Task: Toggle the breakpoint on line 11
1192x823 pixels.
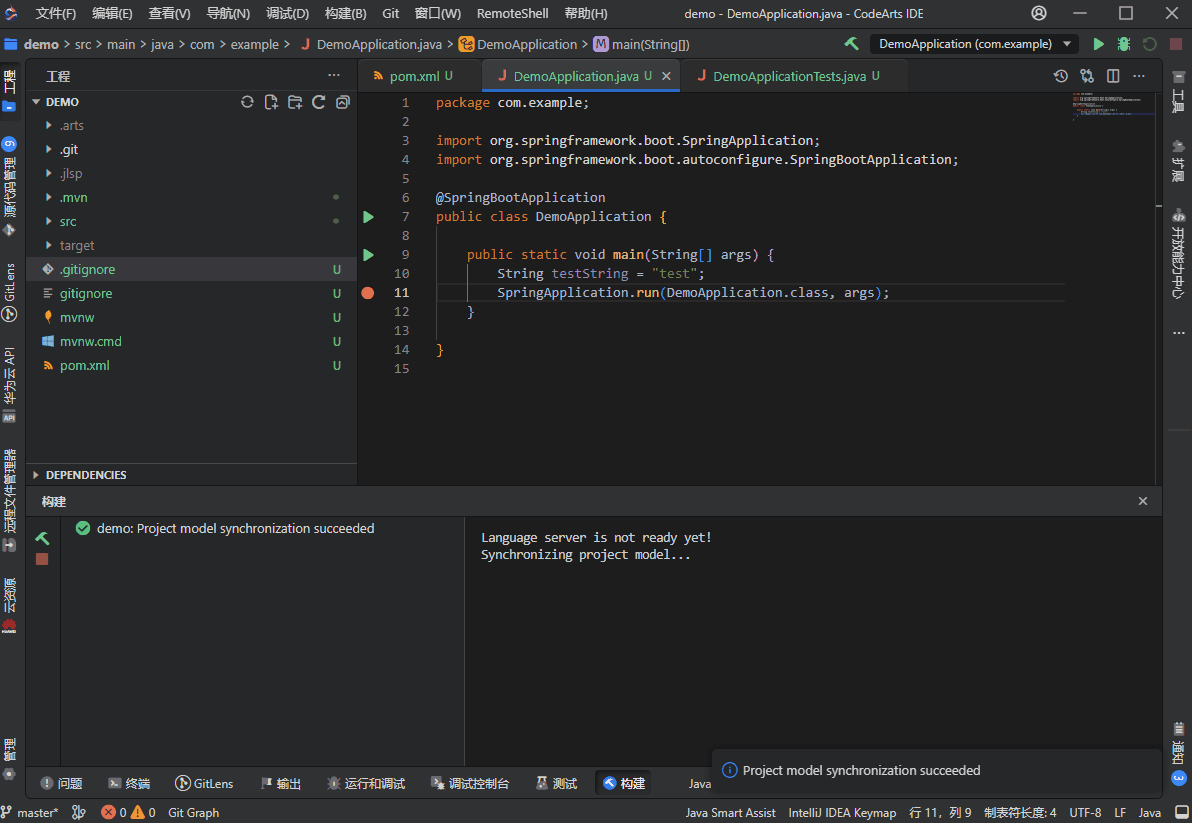Action: coord(368,293)
